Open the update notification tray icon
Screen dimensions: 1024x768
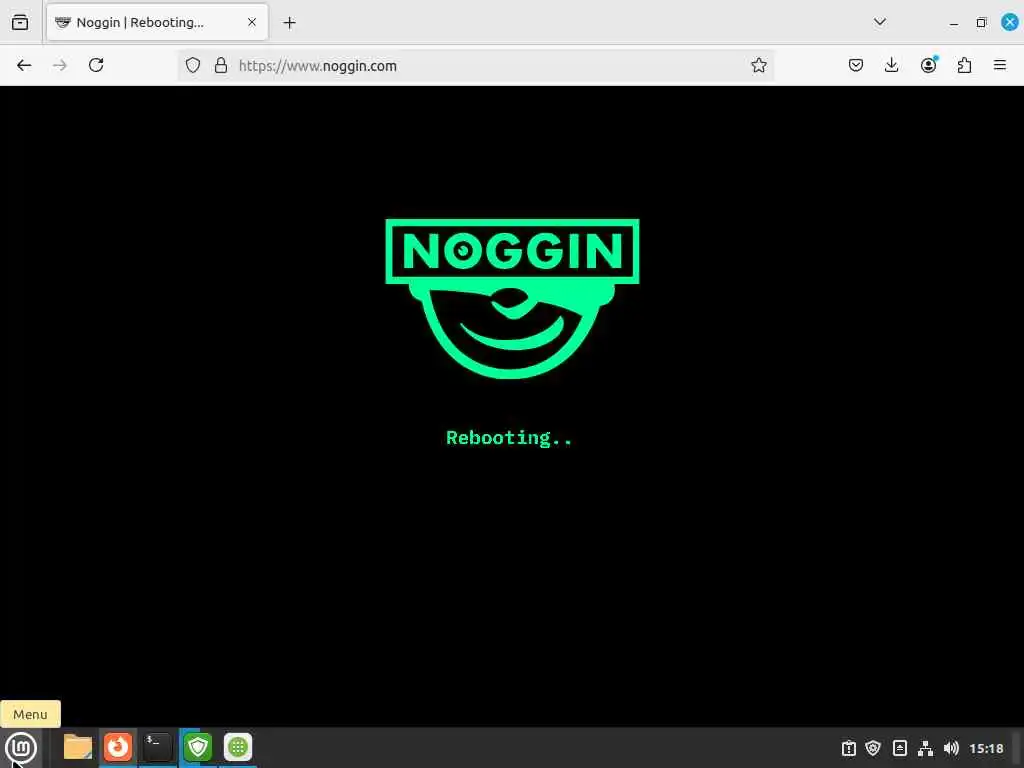click(x=848, y=748)
